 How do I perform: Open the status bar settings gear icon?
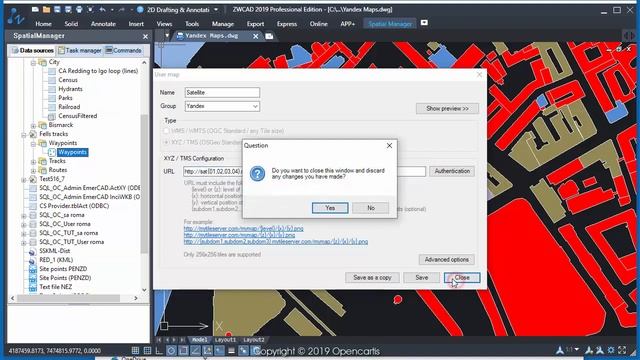point(611,350)
